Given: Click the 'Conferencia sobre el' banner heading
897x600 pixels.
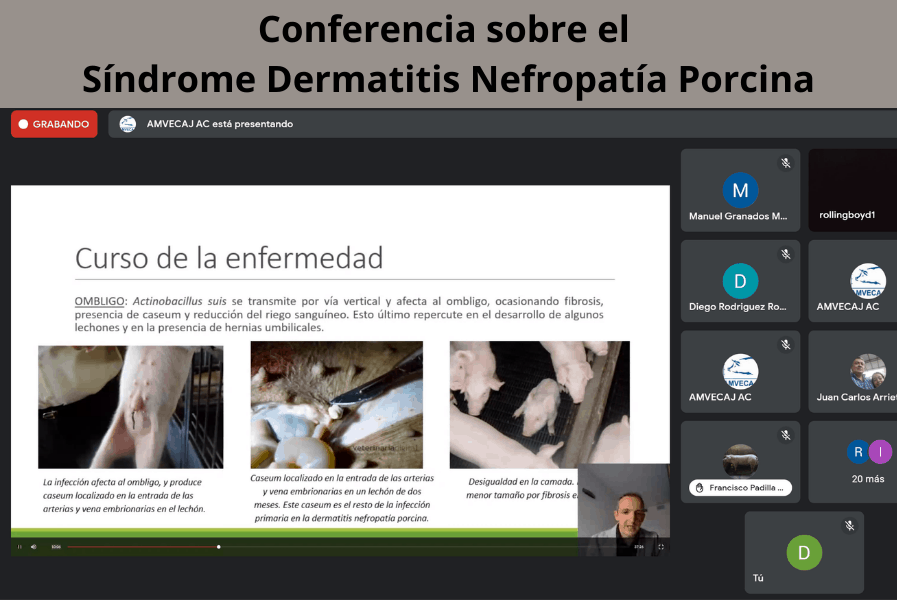Looking at the screenshot, I should [444, 29].
